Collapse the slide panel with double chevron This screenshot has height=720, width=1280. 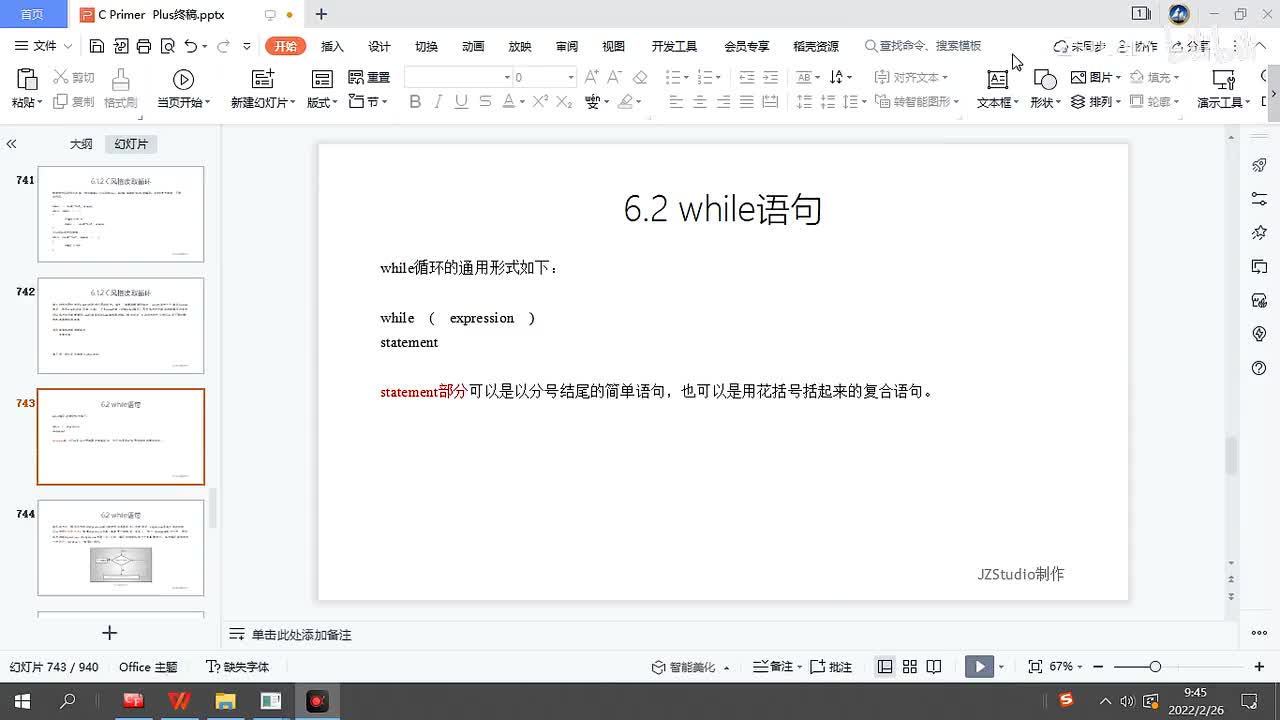[11, 144]
